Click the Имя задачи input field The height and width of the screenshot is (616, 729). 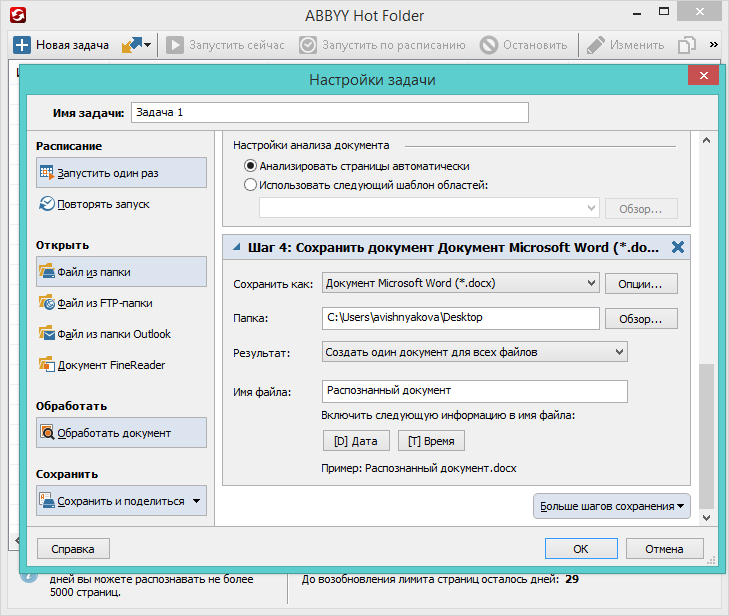pos(330,113)
